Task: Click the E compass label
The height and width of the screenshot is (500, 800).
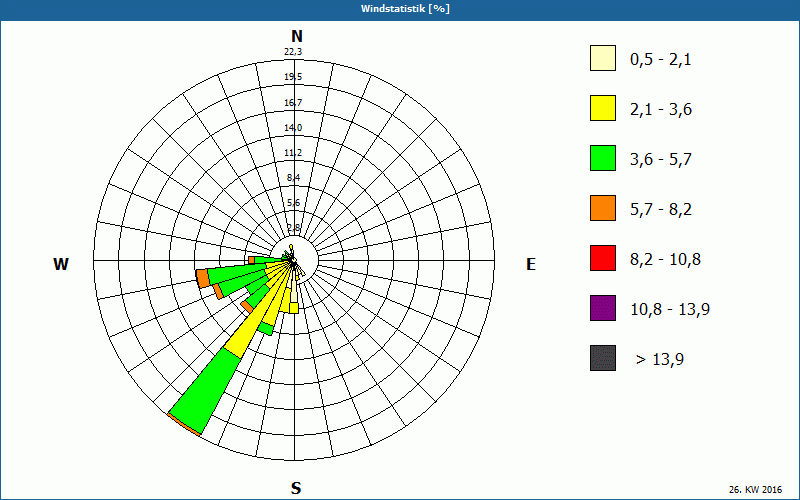Action: [531, 264]
